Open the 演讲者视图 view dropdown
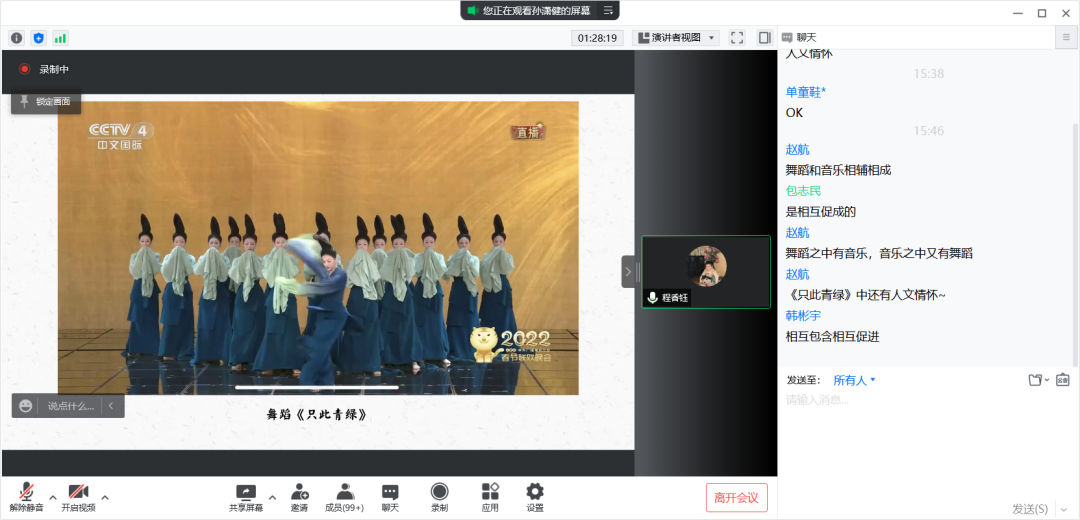Screen dimensions: 1080x520 (676, 38)
